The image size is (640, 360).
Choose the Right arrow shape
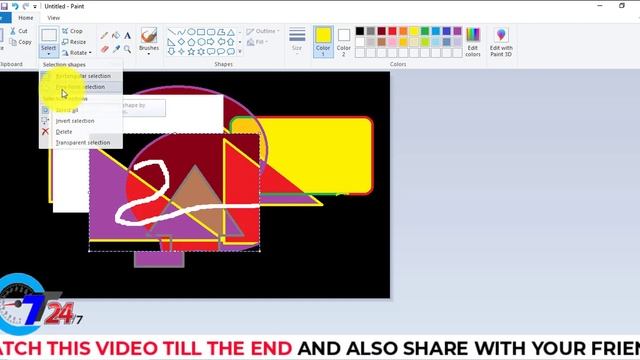pos(211,42)
